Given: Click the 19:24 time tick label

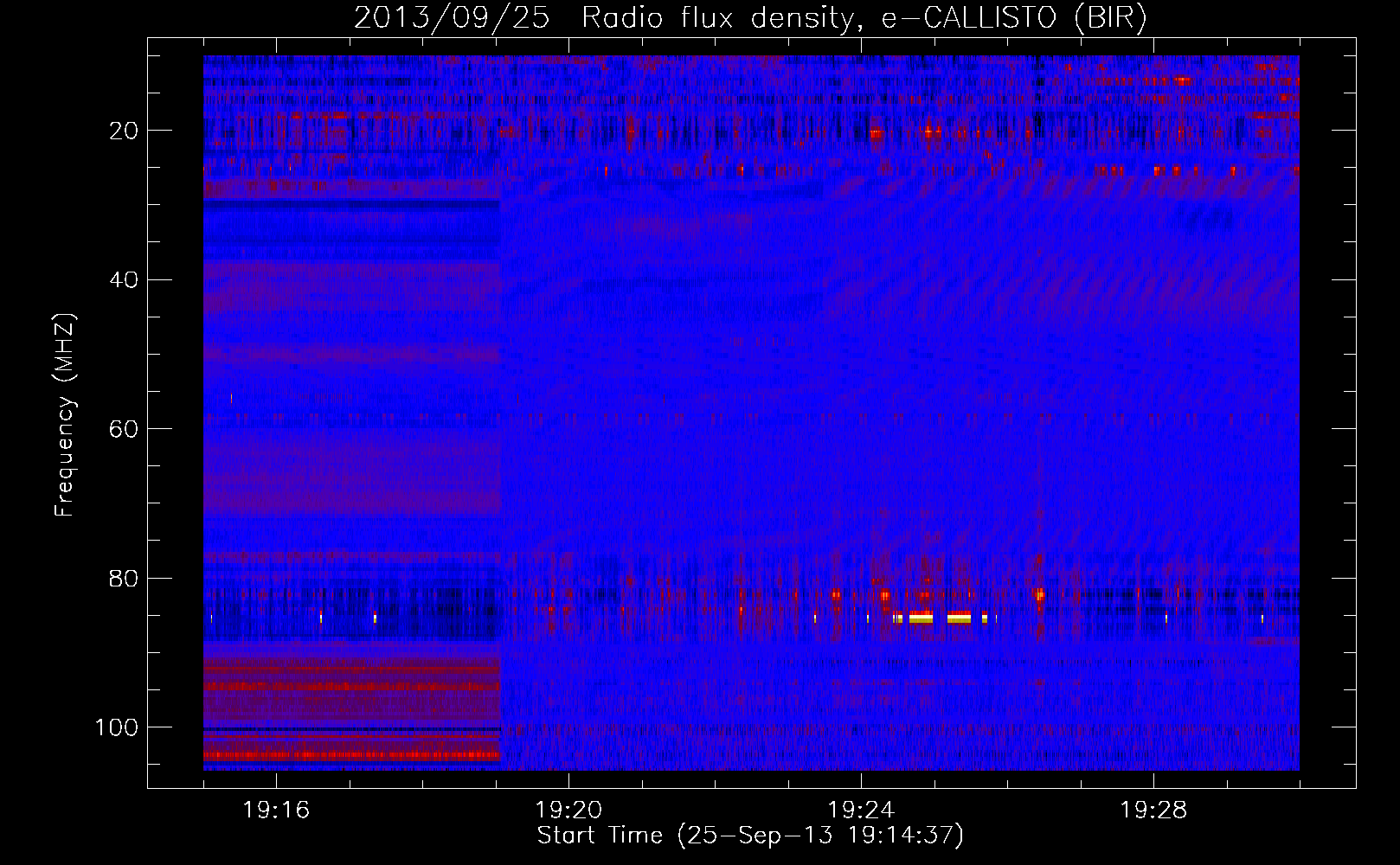Looking at the screenshot, I should coord(861,811).
